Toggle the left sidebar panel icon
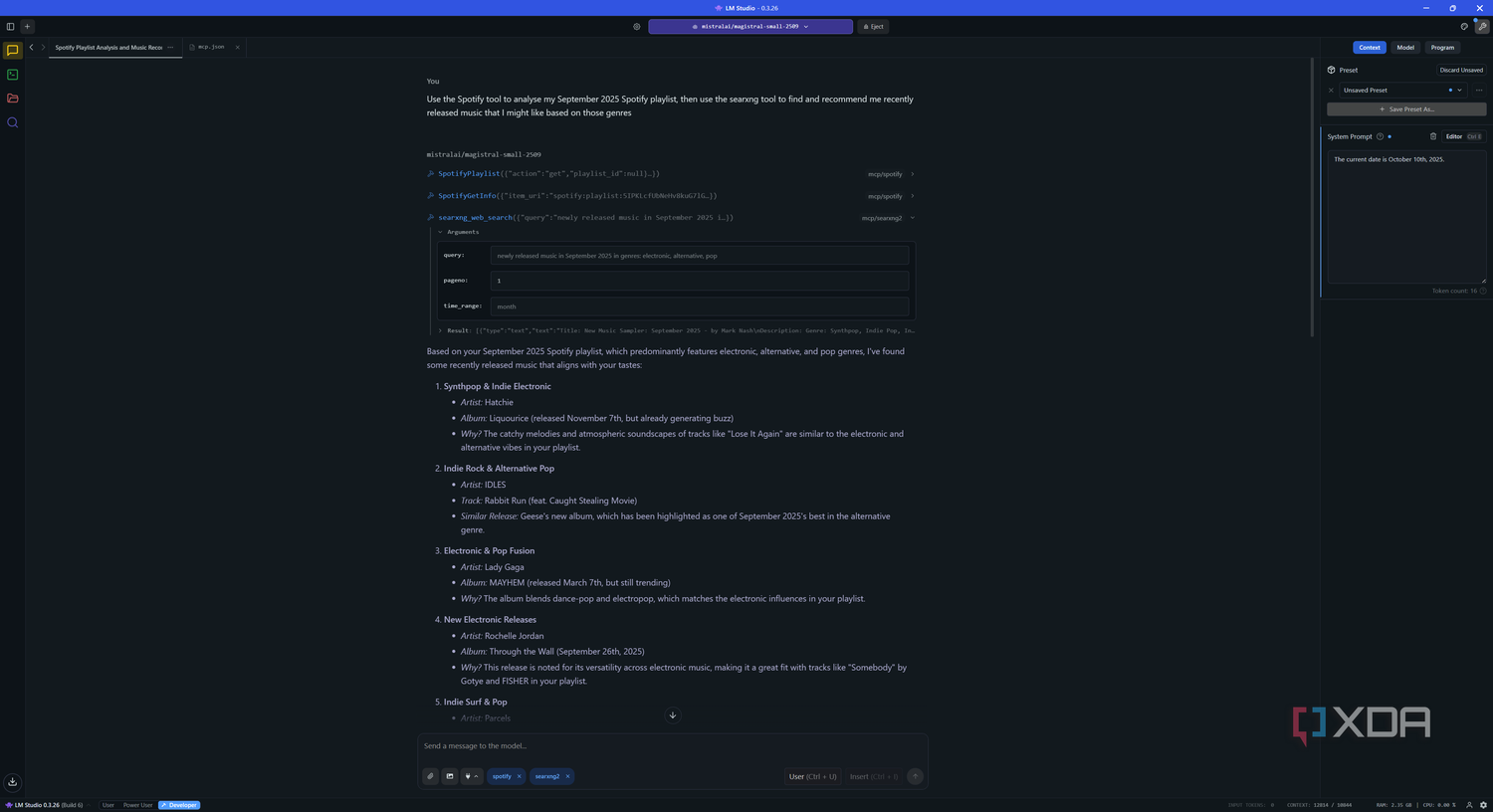1493x812 pixels. (x=10, y=27)
